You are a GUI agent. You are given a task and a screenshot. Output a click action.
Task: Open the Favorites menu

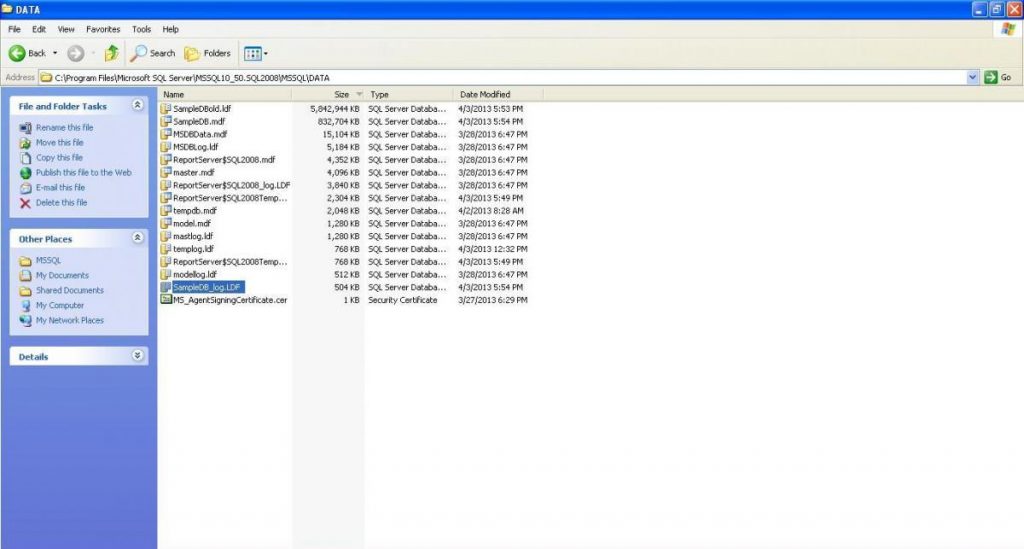tap(103, 29)
